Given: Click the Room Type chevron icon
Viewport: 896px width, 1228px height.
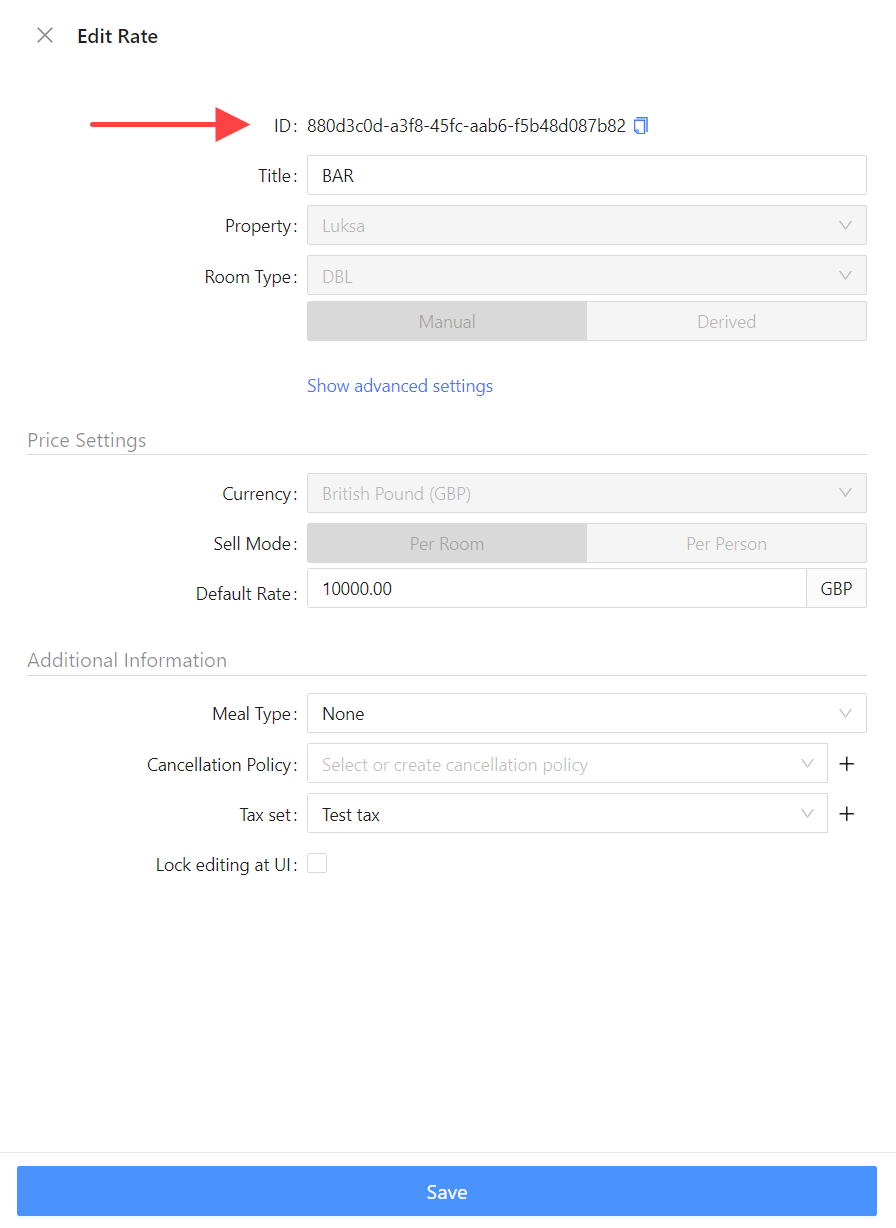Looking at the screenshot, I should tap(845, 276).
